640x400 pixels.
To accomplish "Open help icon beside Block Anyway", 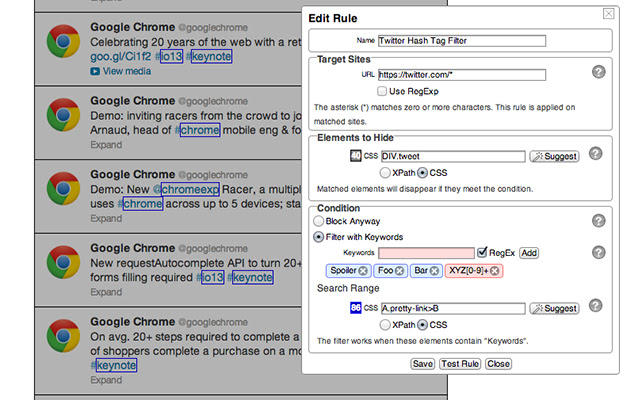I will point(598,221).
